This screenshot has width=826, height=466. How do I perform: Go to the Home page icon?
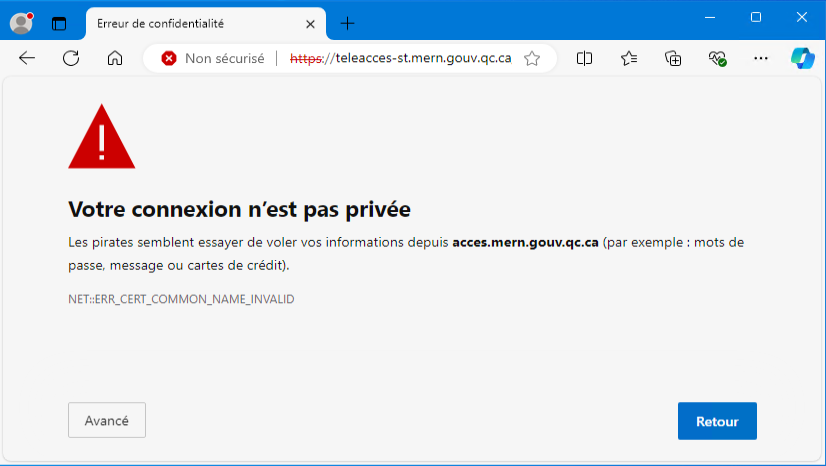coord(115,58)
